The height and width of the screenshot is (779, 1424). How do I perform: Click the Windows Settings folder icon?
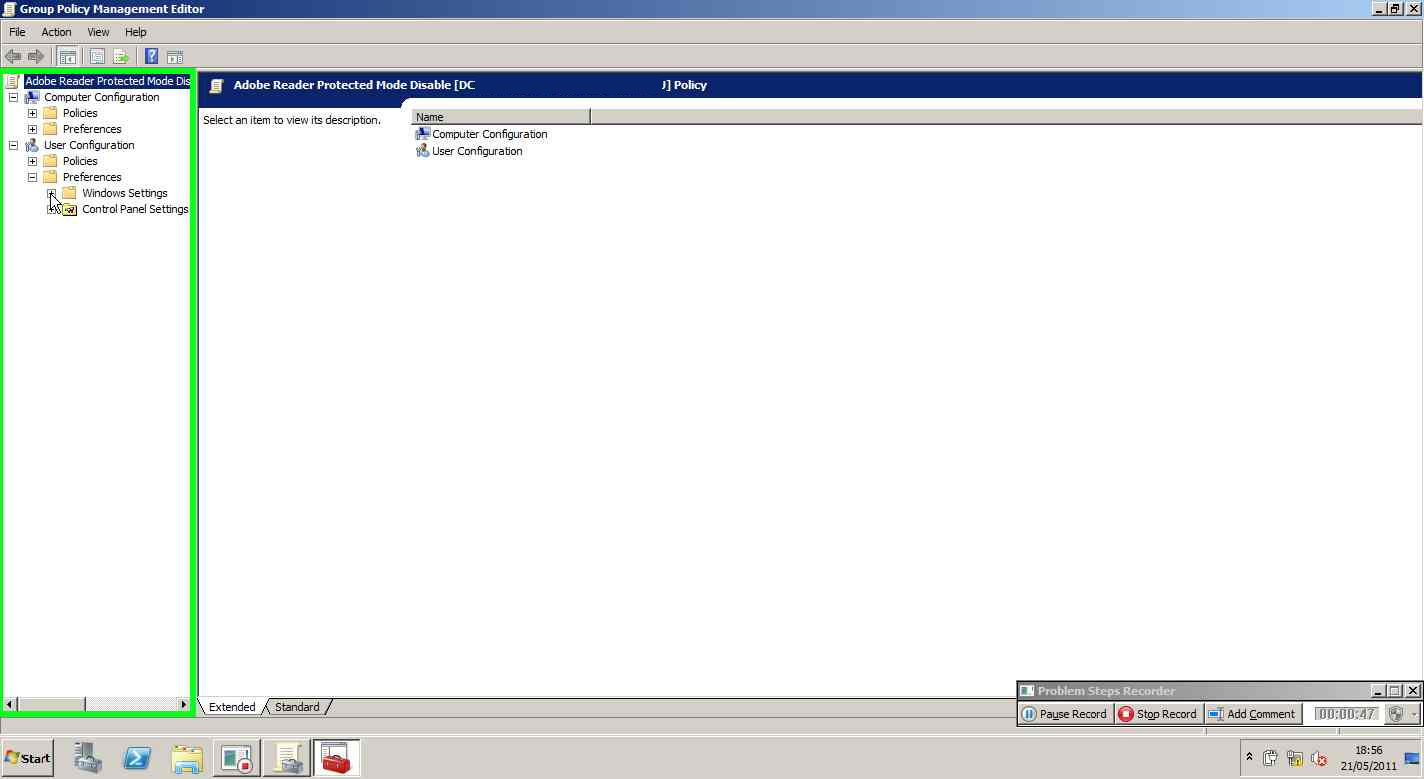69,193
